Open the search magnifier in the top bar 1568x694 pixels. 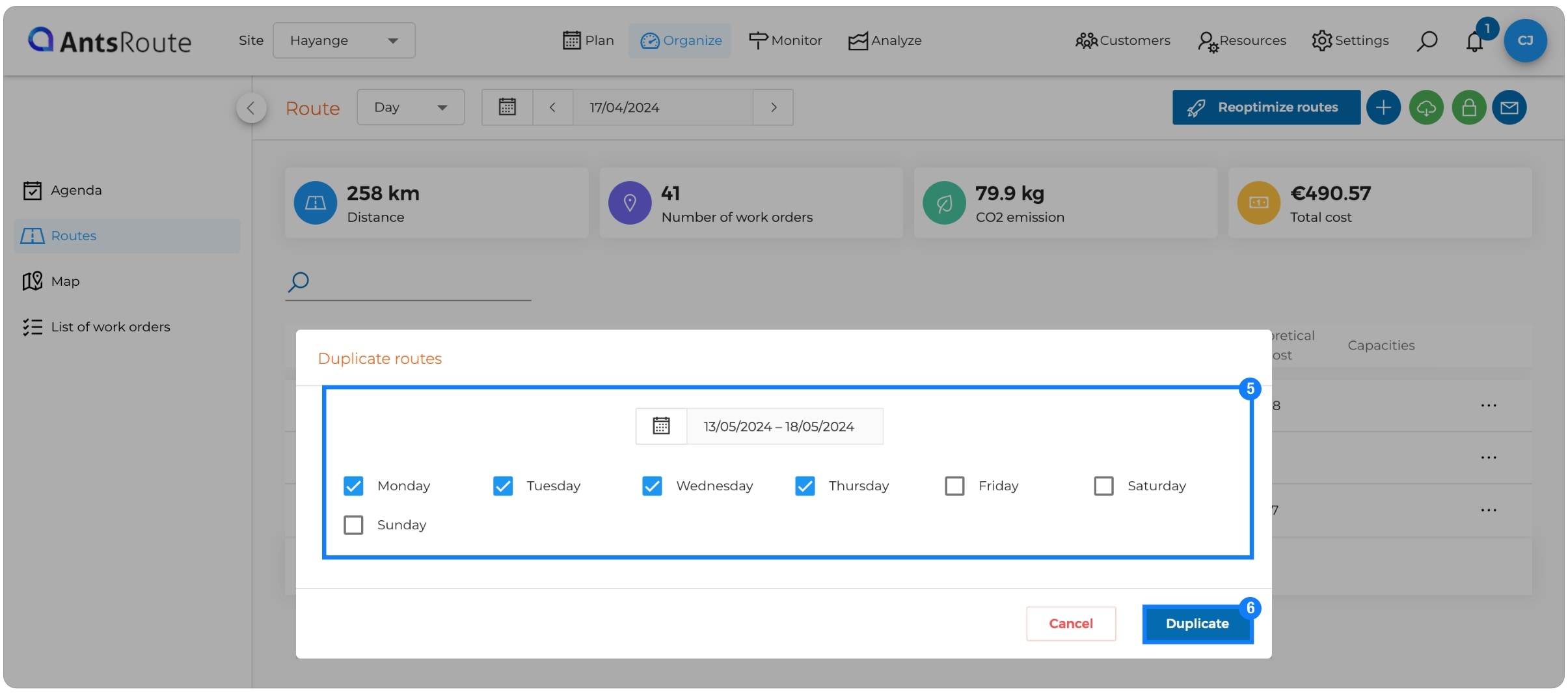point(1426,40)
